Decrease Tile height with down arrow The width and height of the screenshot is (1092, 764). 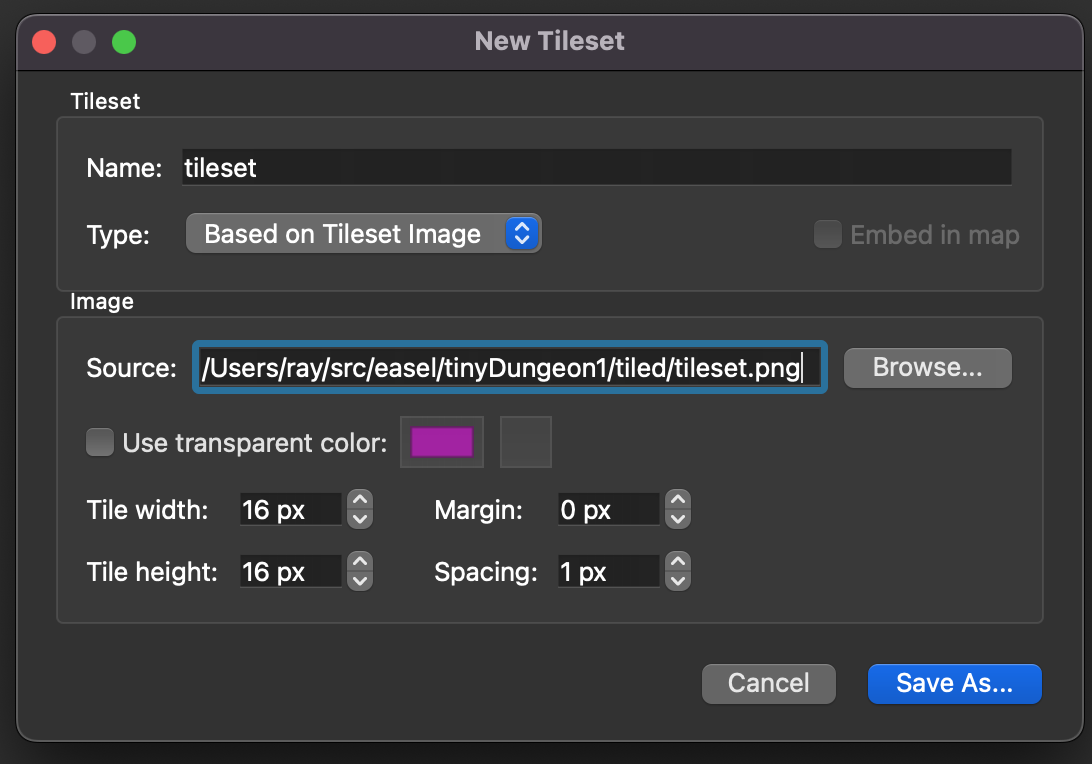click(360, 581)
